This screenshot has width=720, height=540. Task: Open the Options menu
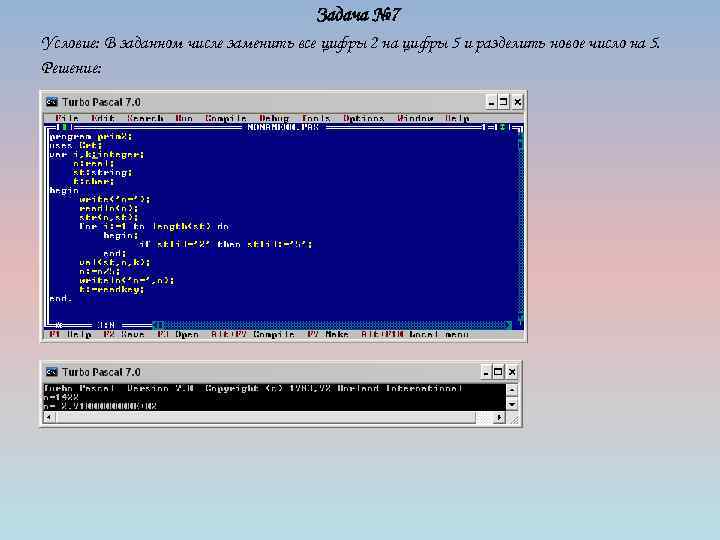(x=363, y=118)
